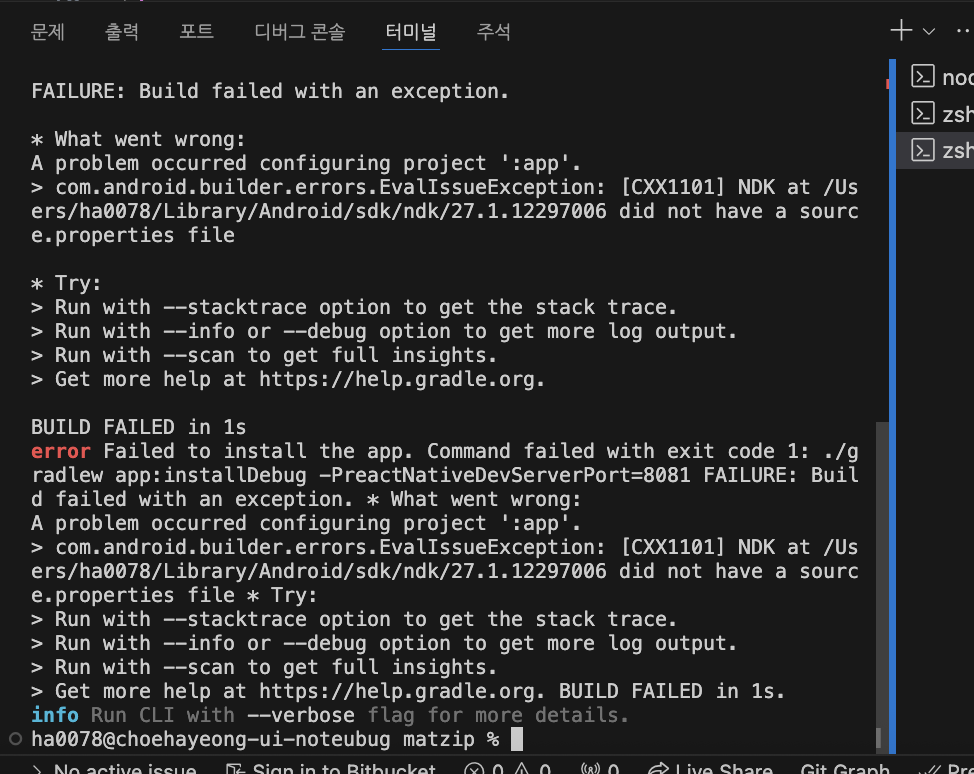Viewport: 974px width, 774px height.
Task: Start Live Share from status bar
Action: (x=711, y=768)
